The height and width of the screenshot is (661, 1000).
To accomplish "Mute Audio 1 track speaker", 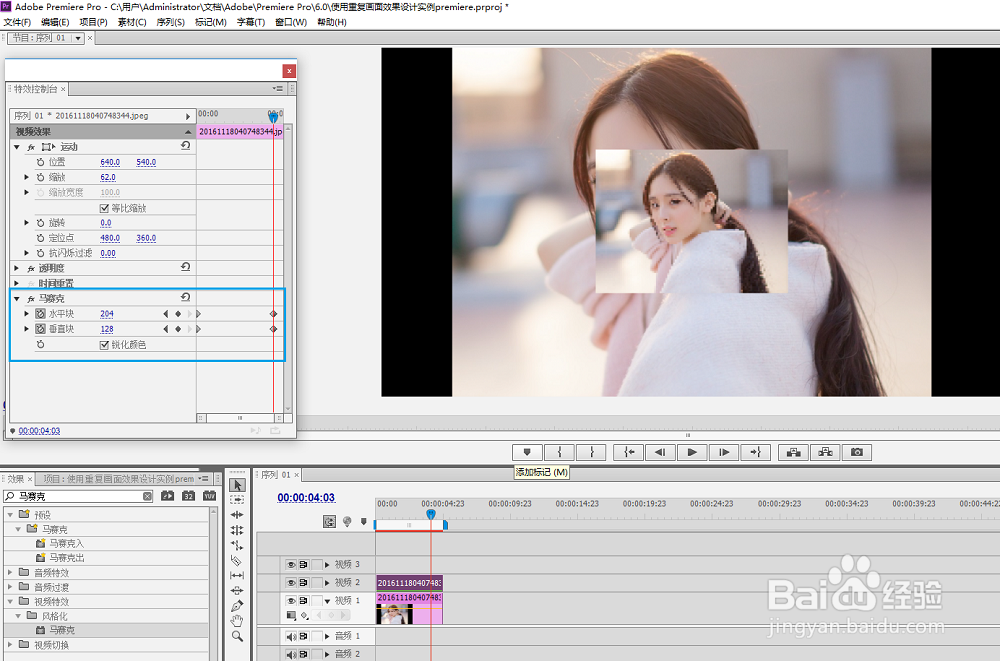I will 291,636.
